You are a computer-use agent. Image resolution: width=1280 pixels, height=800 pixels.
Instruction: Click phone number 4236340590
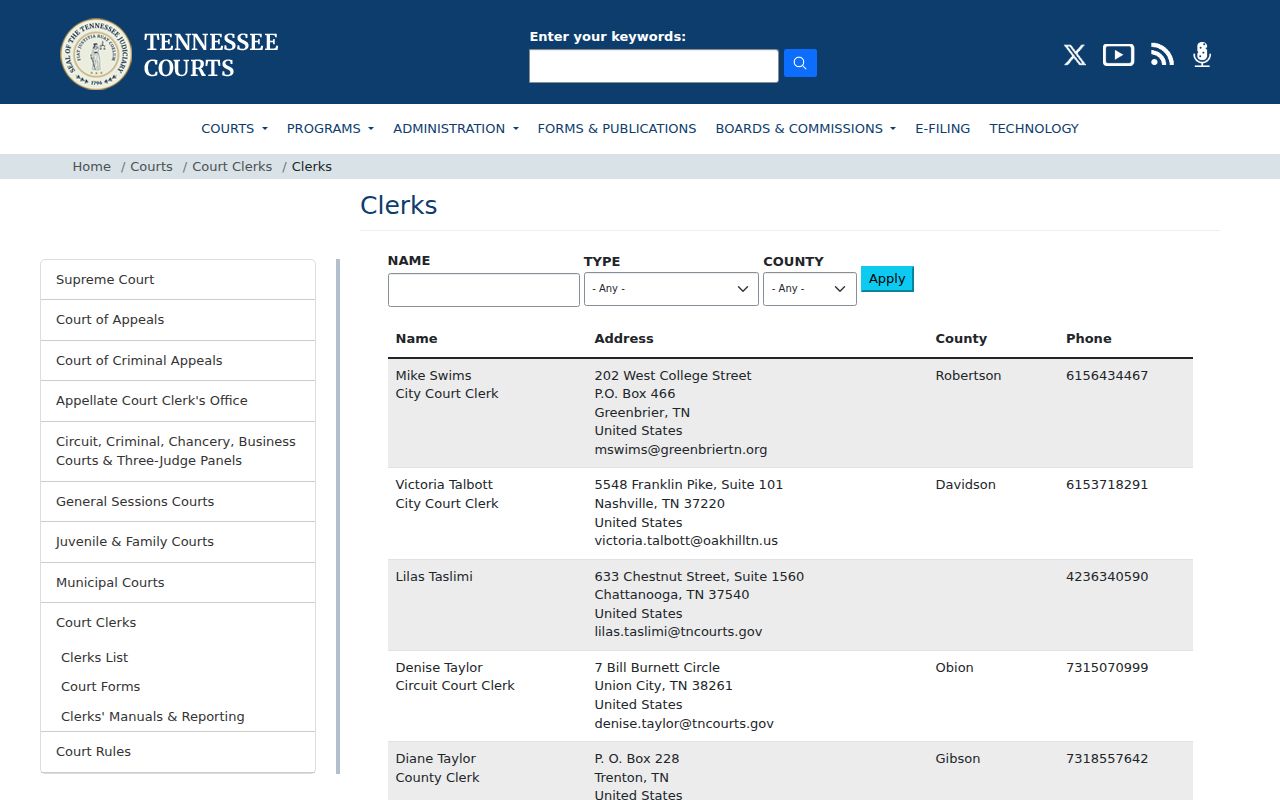[1107, 577]
